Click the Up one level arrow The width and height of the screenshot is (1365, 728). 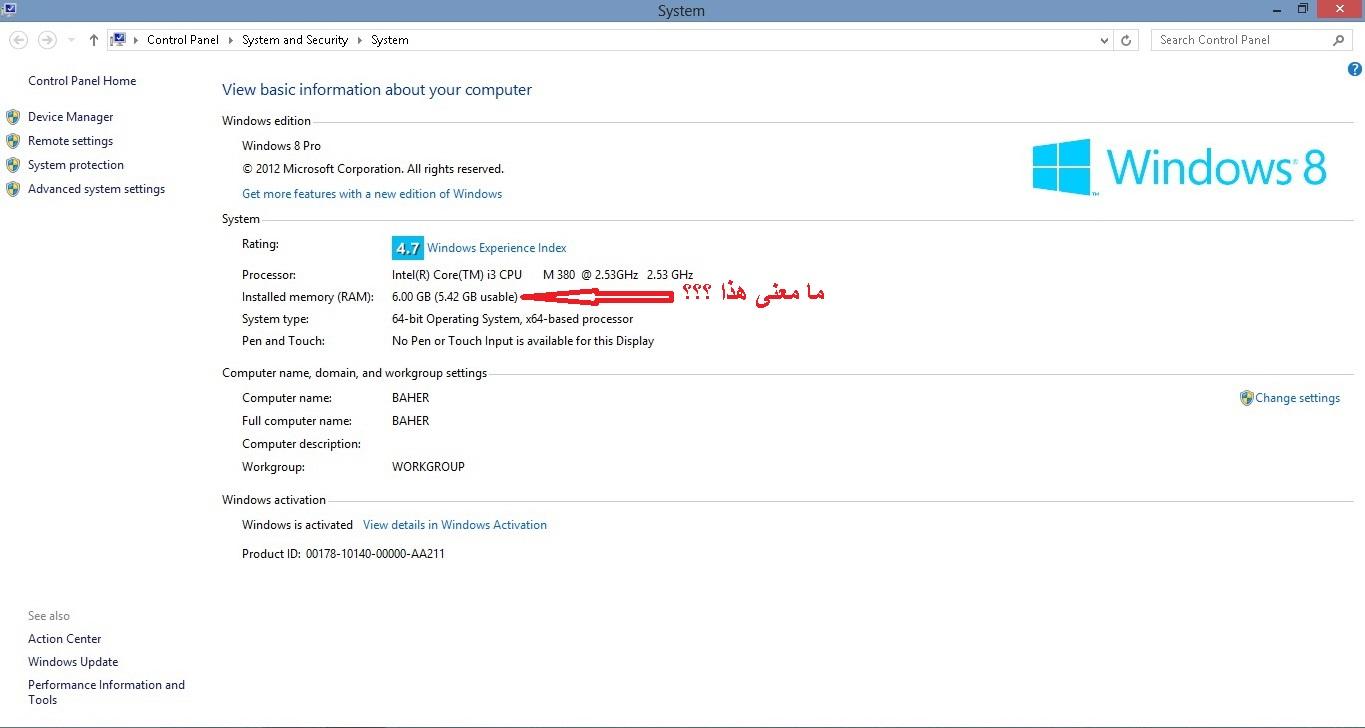click(94, 40)
